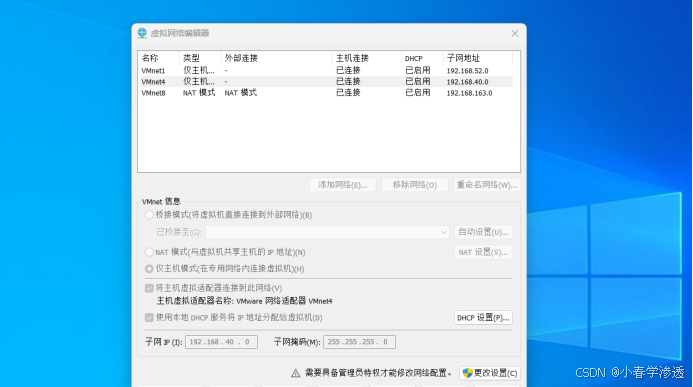Click subnet address 192.168.163.0
This screenshot has height=387, width=693.
pyautogui.click(x=469, y=93)
